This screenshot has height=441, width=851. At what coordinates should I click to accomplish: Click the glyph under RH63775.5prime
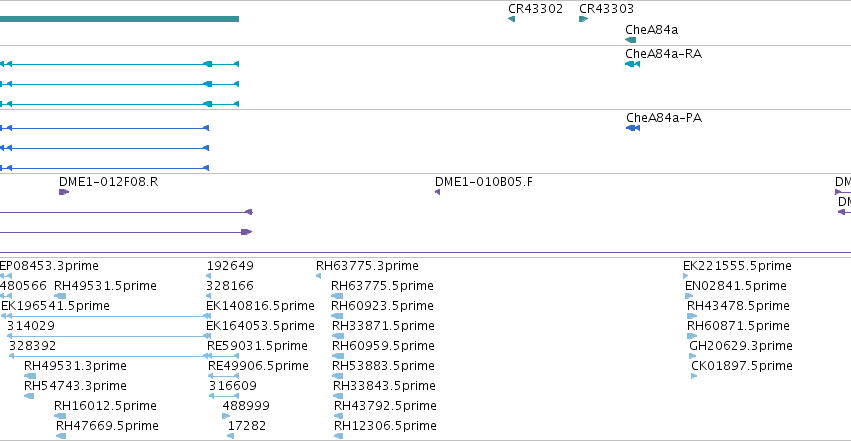(337, 296)
